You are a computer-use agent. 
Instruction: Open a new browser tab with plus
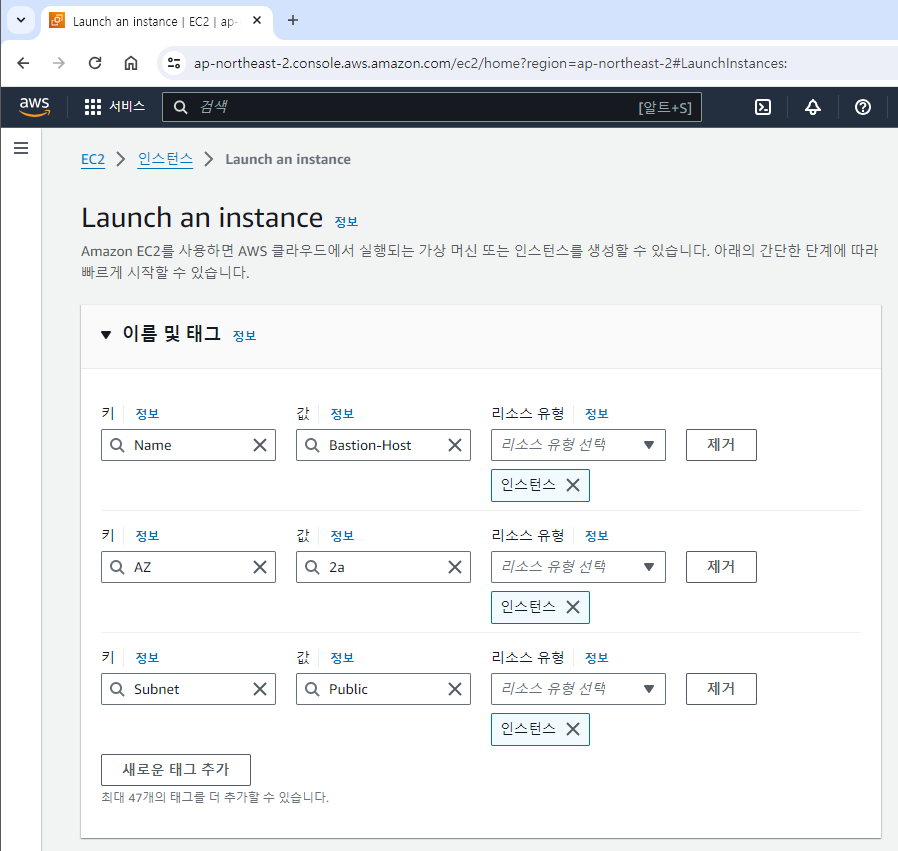pyautogui.click(x=293, y=21)
